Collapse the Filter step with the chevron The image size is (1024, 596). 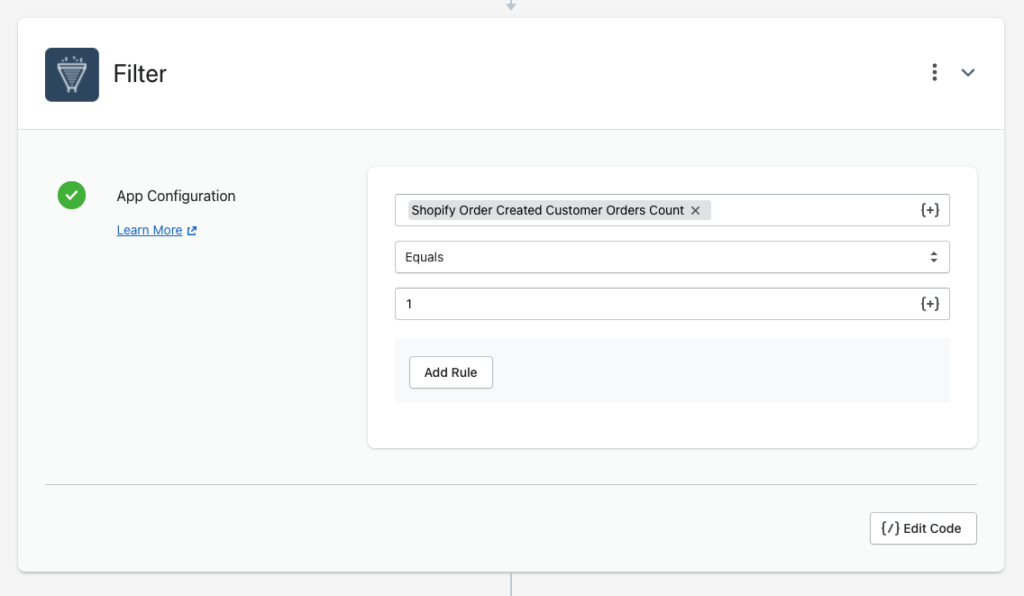click(968, 72)
